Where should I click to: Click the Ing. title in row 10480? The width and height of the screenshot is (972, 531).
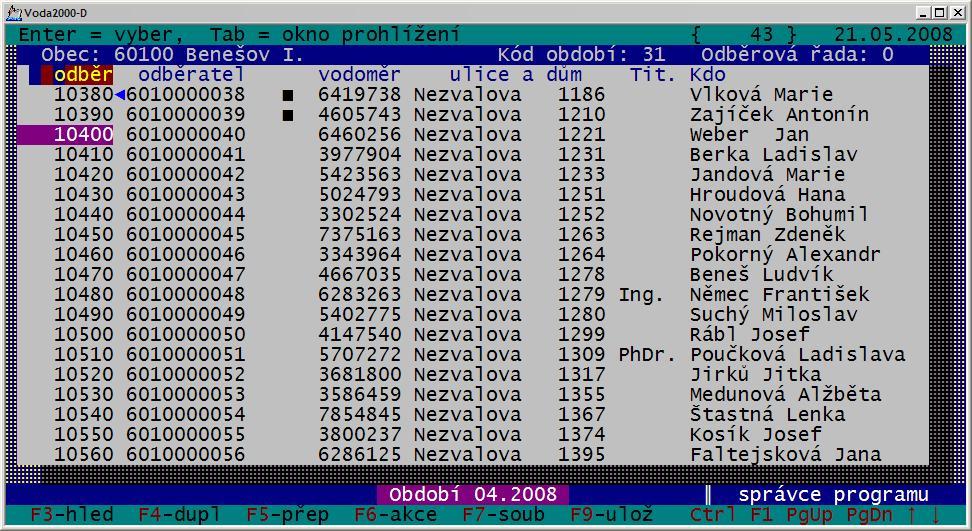click(641, 294)
